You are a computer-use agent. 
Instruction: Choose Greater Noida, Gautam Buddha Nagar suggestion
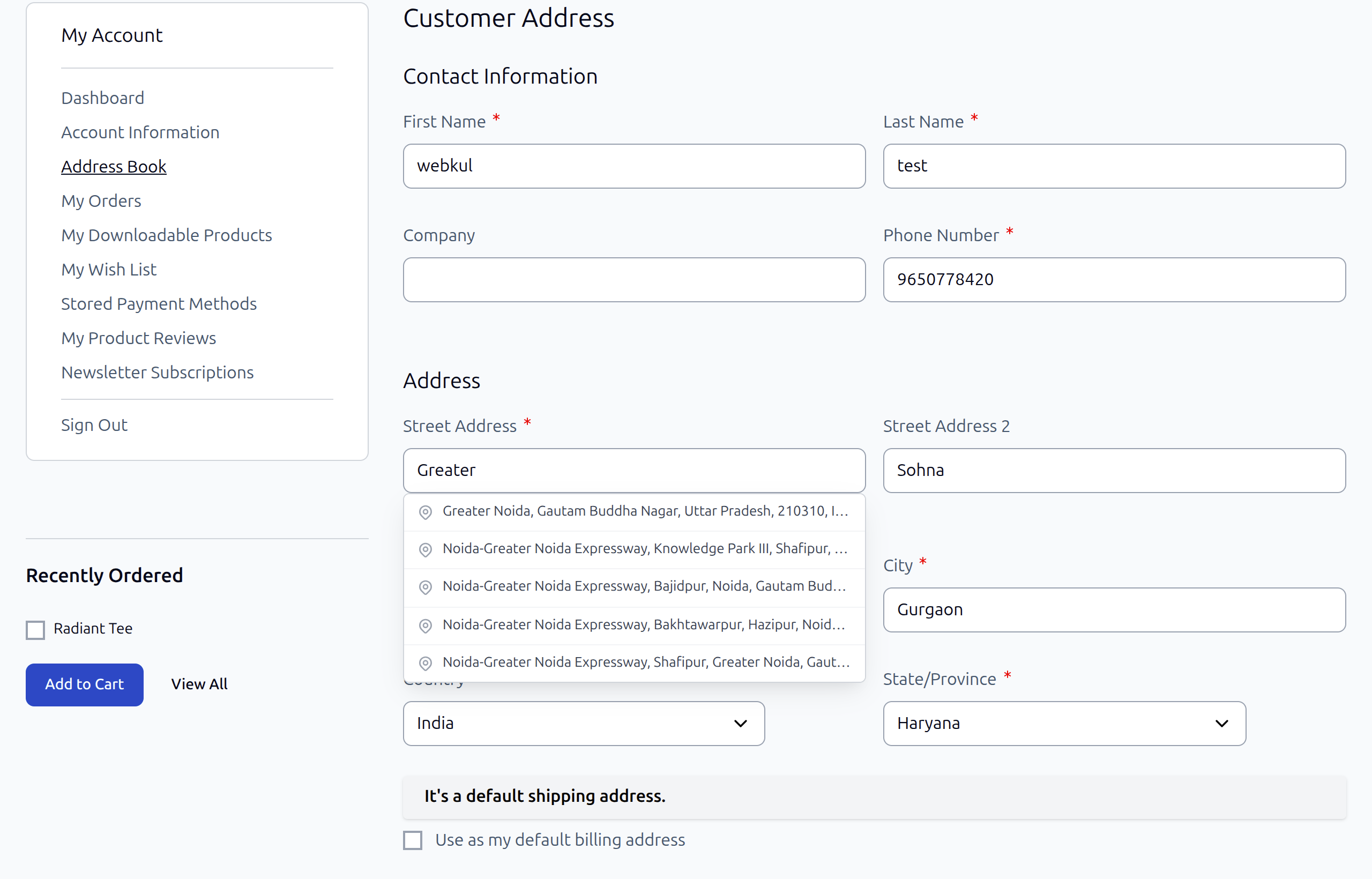coord(634,512)
